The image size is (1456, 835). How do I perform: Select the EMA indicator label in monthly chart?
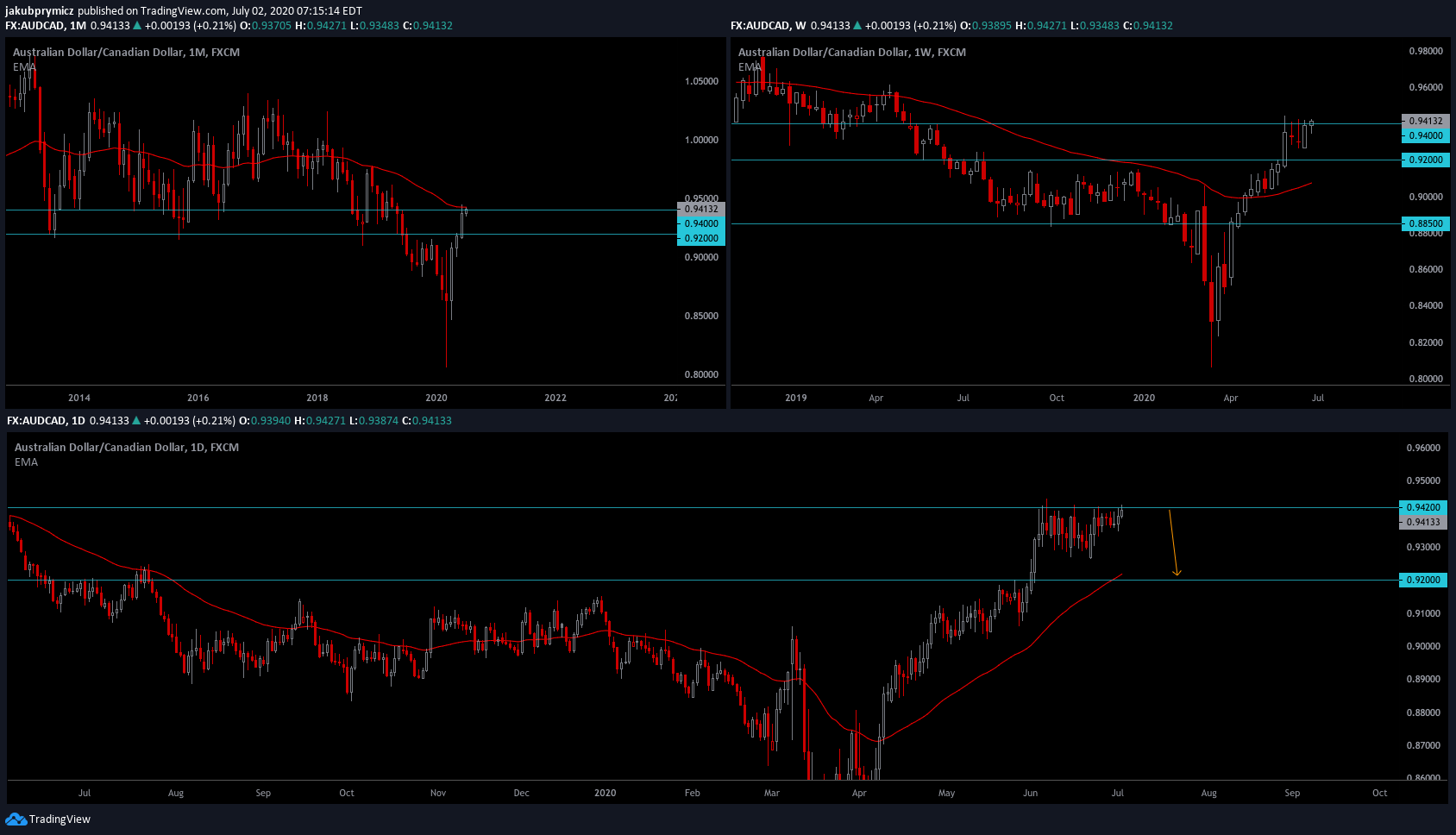point(24,66)
